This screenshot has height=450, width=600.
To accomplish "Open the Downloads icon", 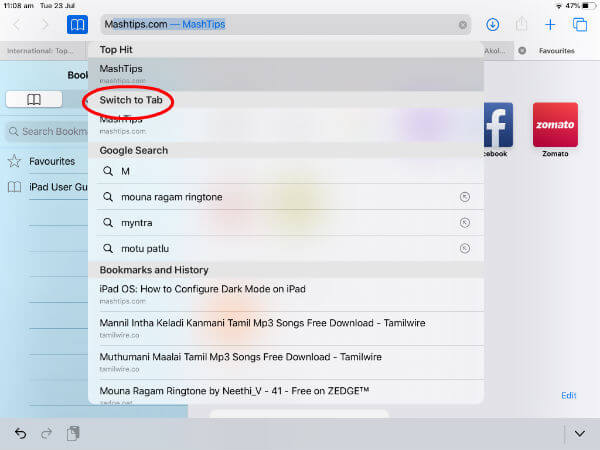I will [492, 25].
